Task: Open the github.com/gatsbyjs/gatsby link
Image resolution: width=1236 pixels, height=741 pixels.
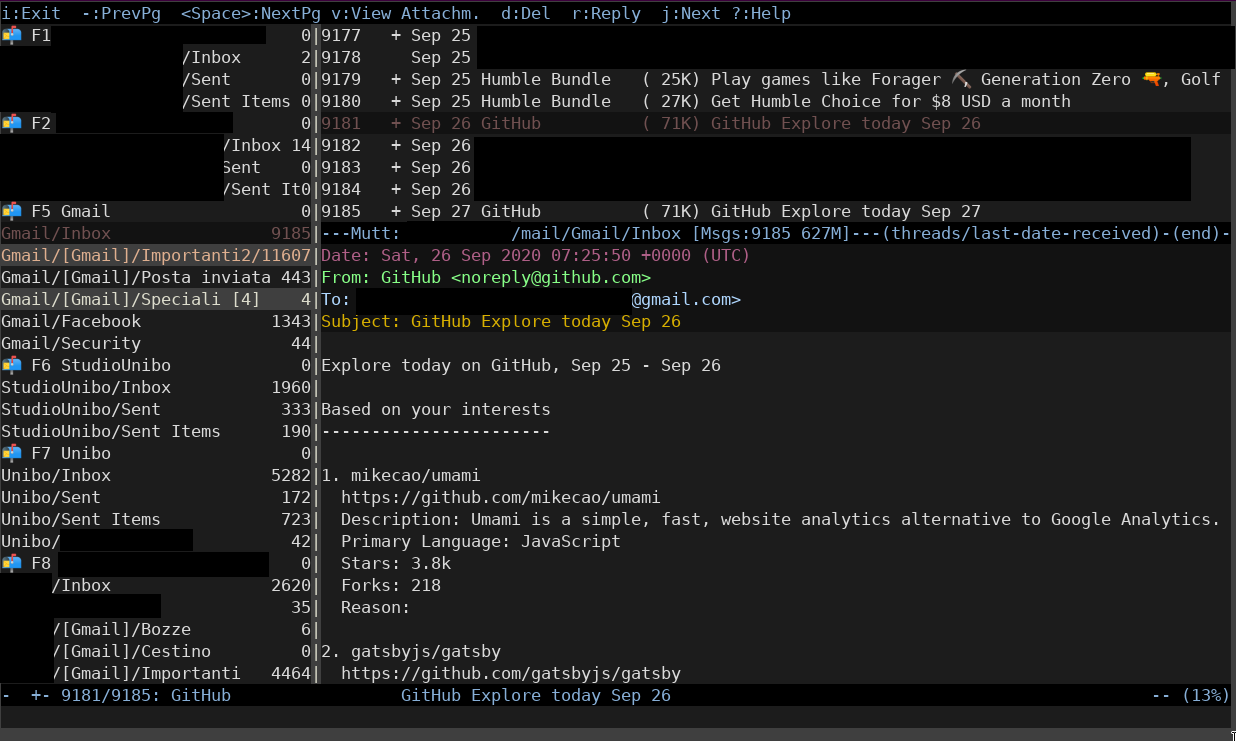Action: click(511, 674)
